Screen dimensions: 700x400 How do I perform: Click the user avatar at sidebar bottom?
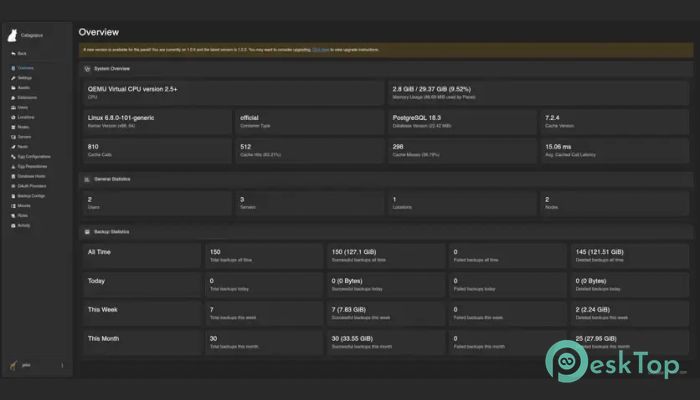coord(13,365)
